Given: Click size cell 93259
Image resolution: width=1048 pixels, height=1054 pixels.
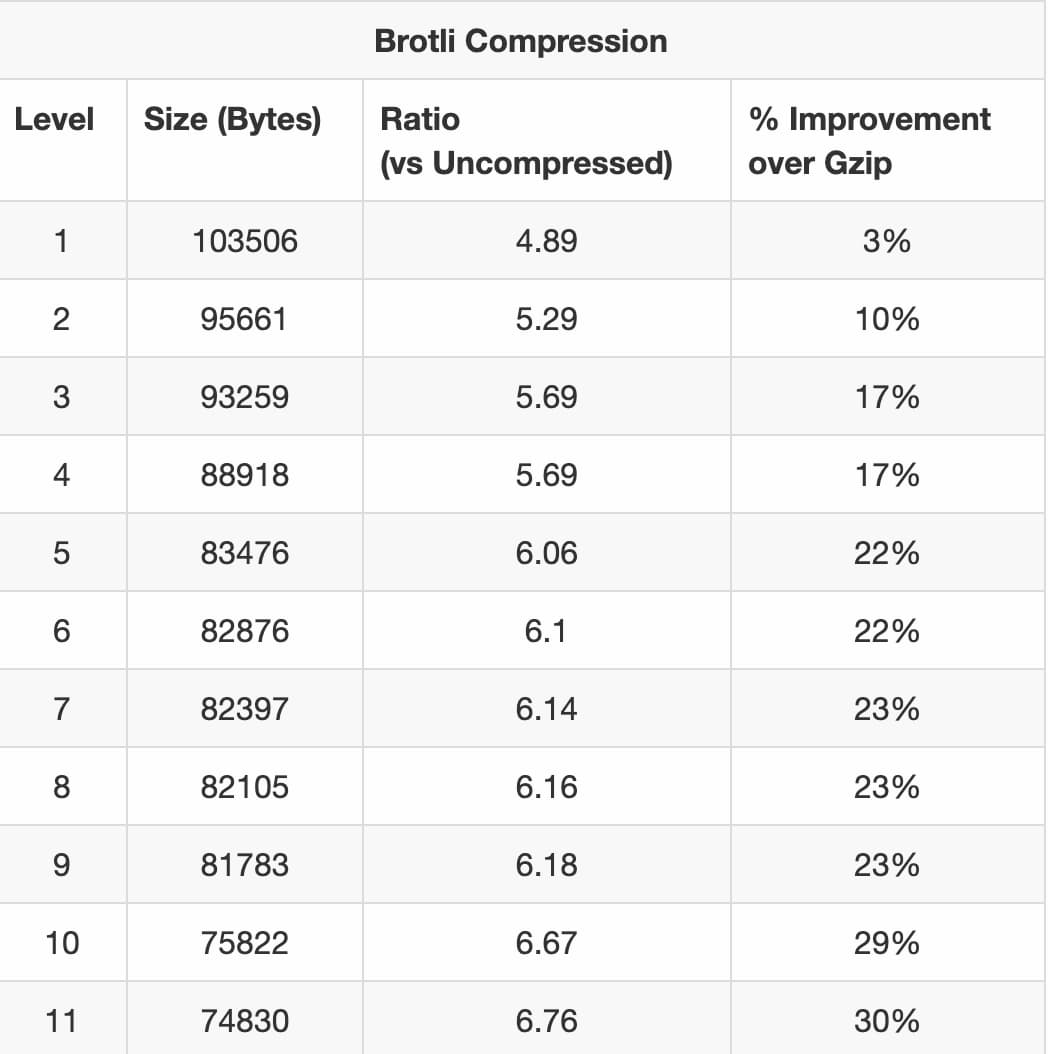Looking at the screenshot, I should click(245, 397).
